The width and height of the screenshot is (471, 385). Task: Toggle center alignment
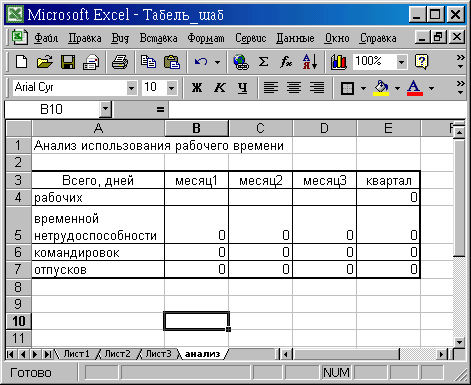(294, 88)
